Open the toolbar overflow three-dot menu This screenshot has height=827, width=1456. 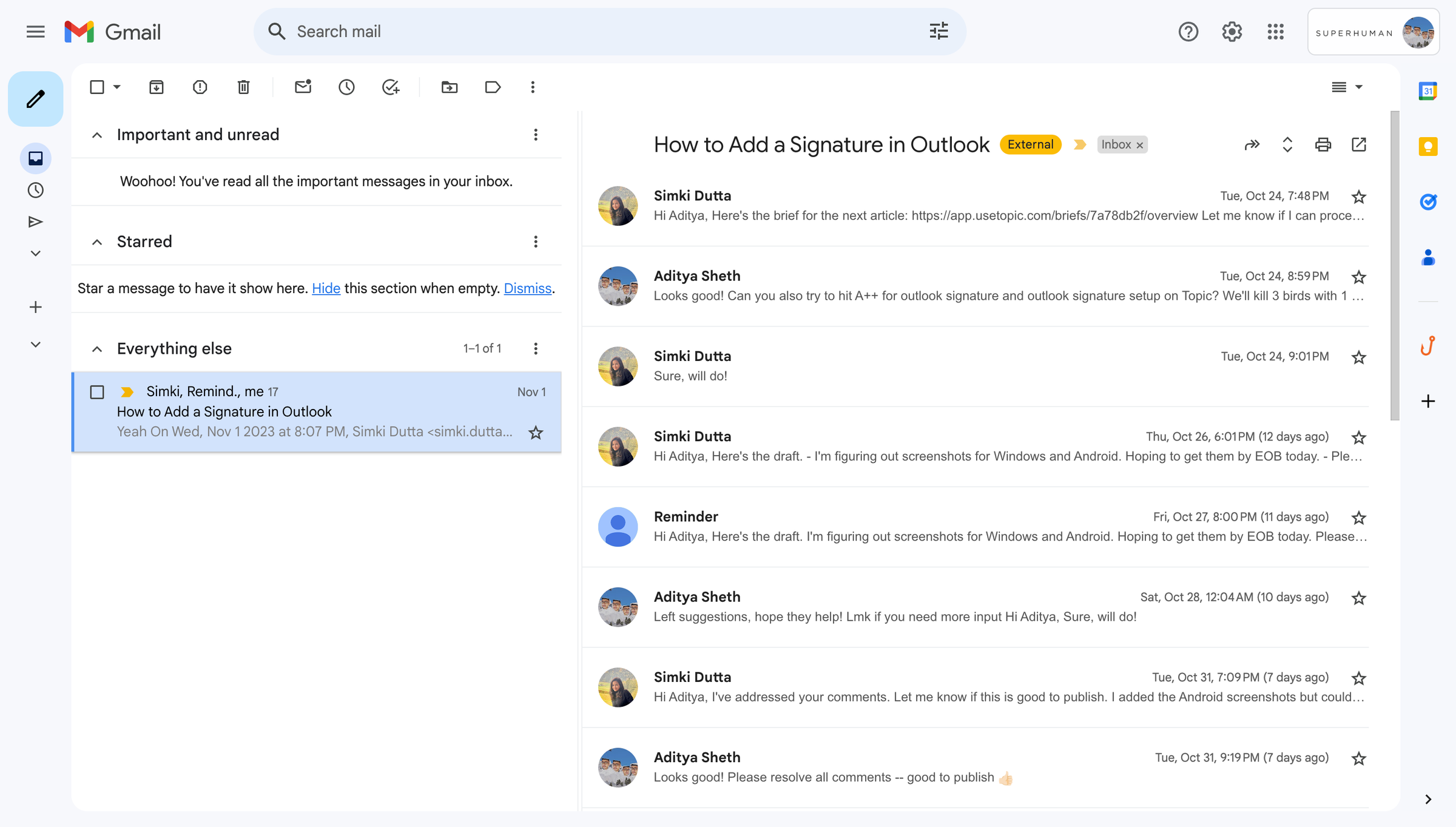[x=533, y=87]
